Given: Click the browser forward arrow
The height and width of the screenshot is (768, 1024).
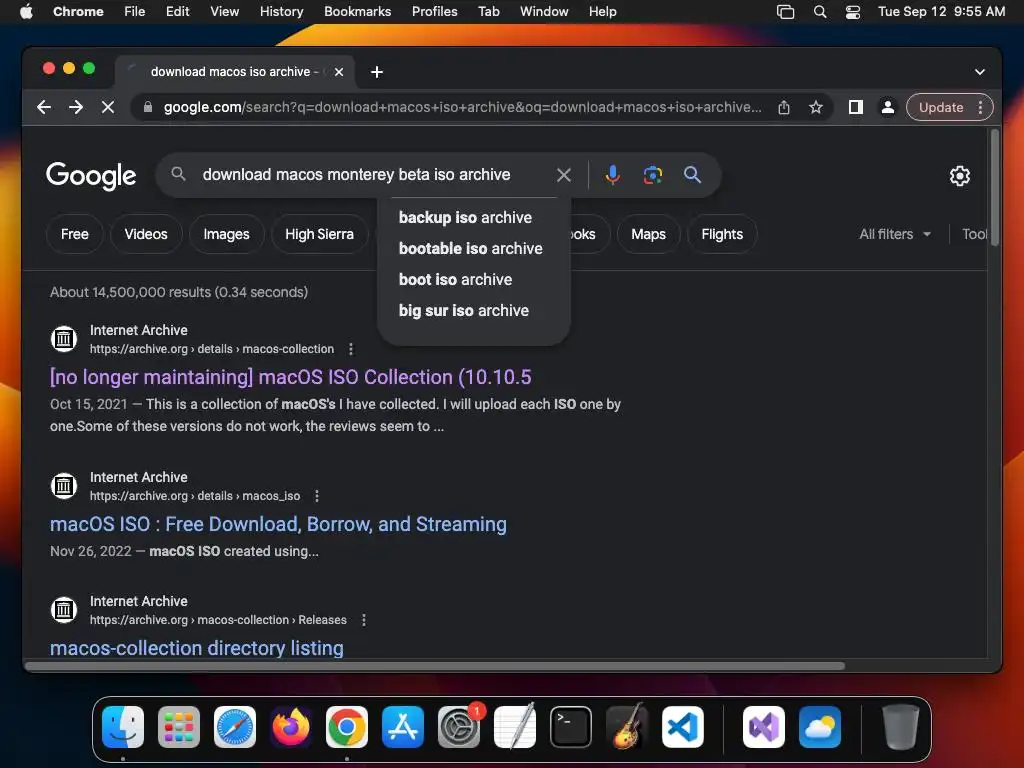Looking at the screenshot, I should point(76,107).
